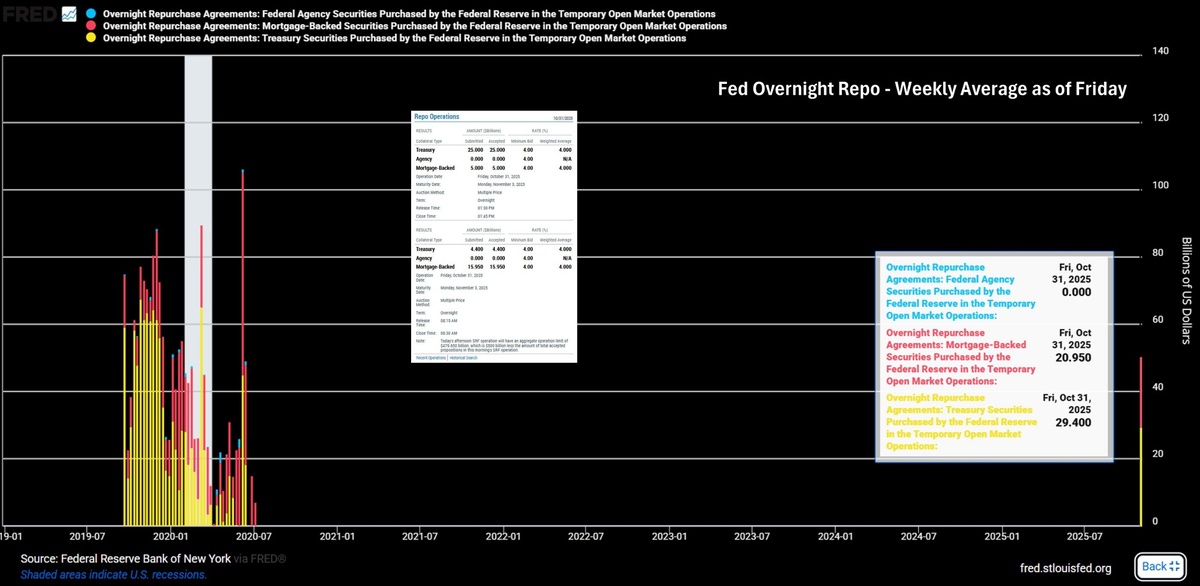Click the Billions of US Dollars axis title

point(1186,291)
